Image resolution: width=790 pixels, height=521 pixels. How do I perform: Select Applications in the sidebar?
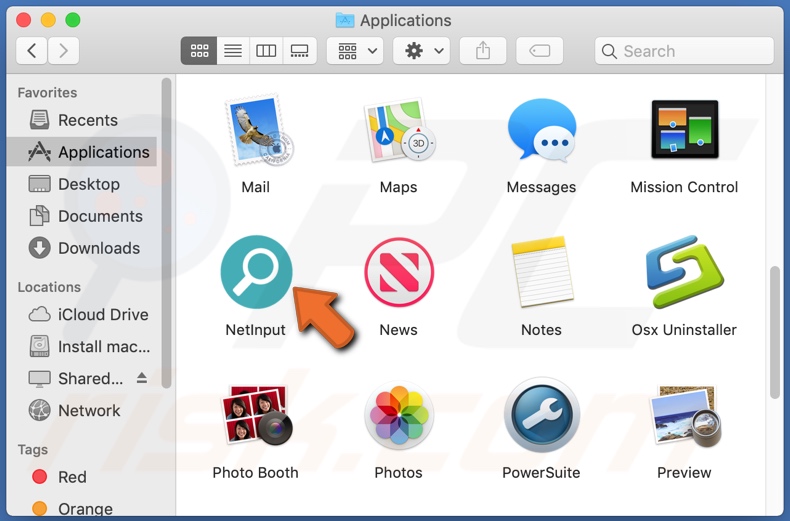point(83,152)
